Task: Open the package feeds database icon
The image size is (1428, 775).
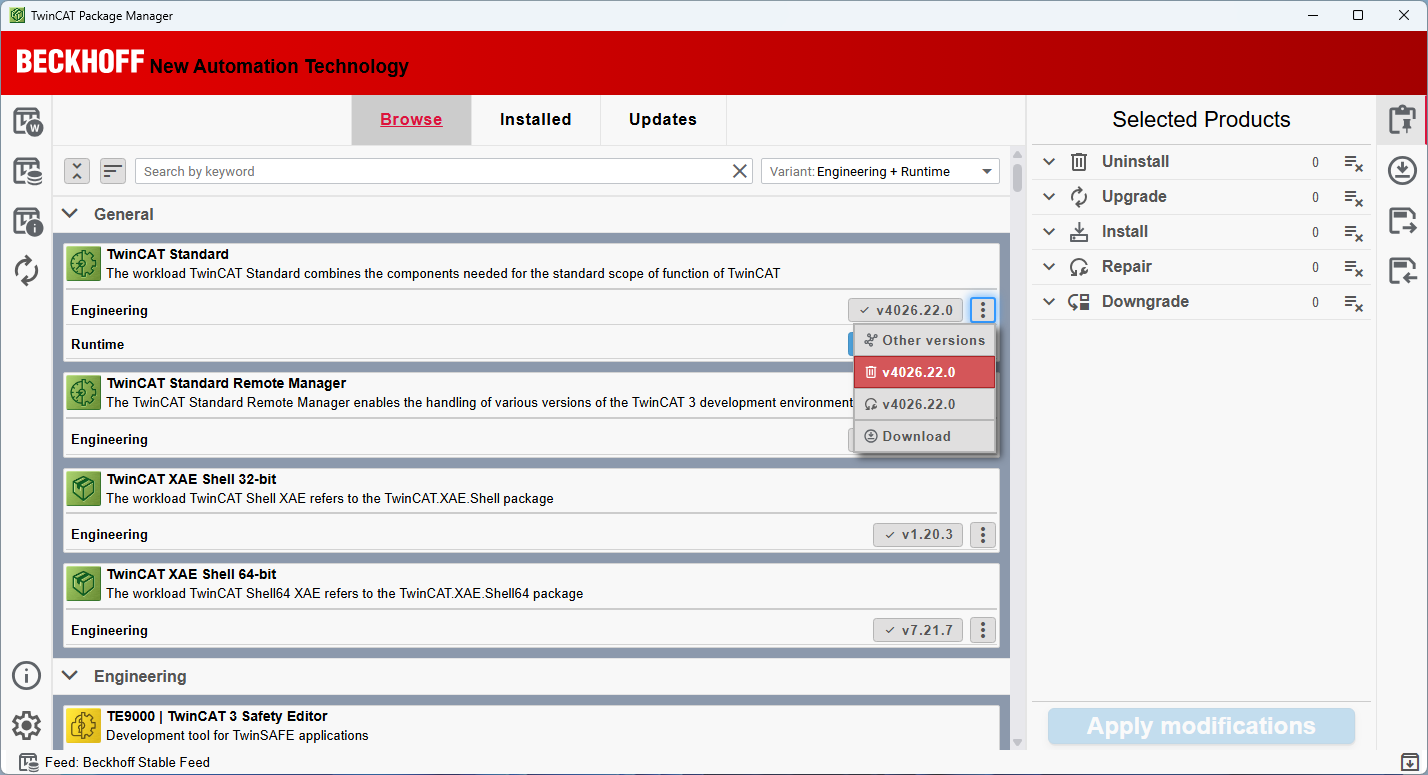Action: click(x=27, y=171)
